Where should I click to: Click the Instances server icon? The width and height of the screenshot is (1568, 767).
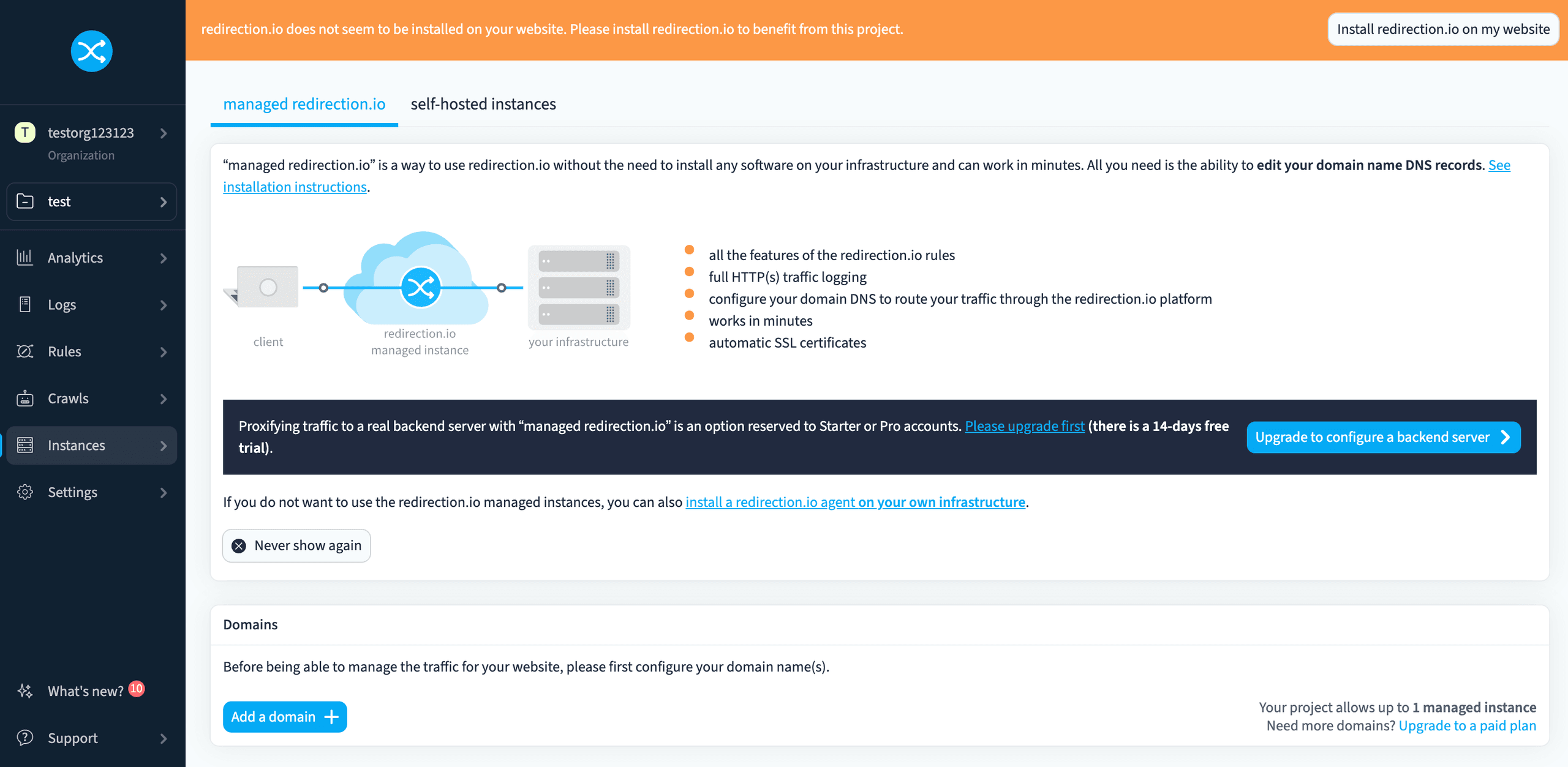(25, 445)
